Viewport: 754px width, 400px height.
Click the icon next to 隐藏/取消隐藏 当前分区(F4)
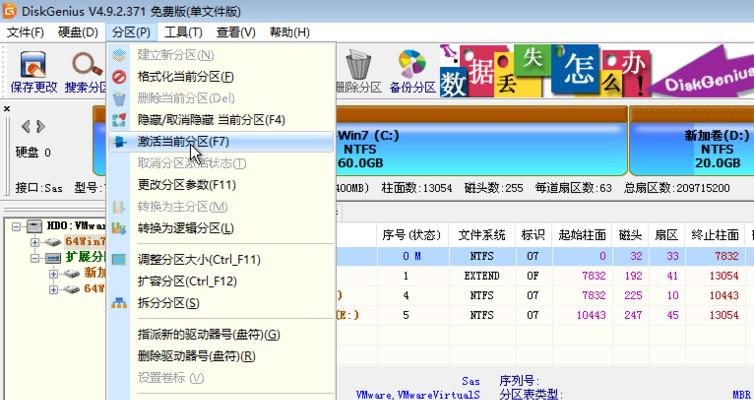pos(119,120)
